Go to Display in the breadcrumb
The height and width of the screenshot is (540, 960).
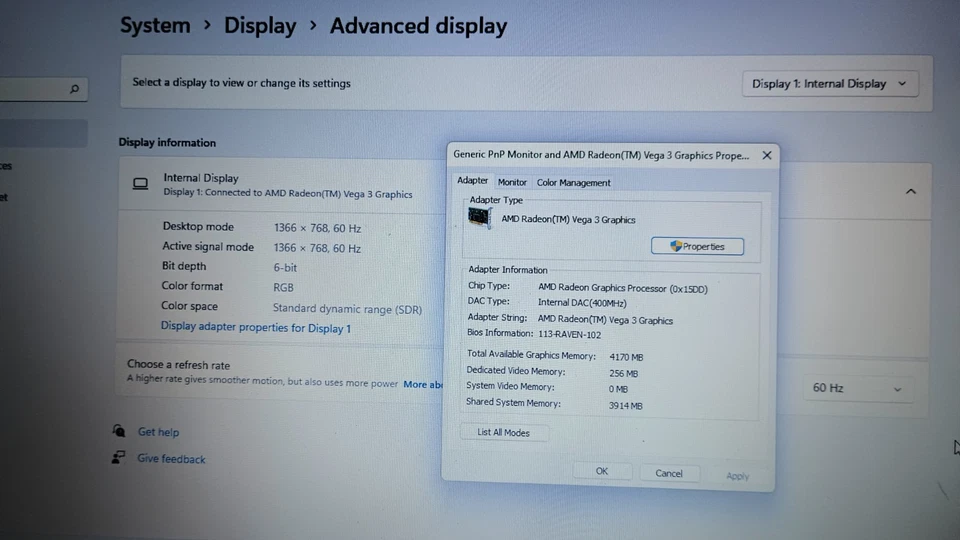(260, 26)
